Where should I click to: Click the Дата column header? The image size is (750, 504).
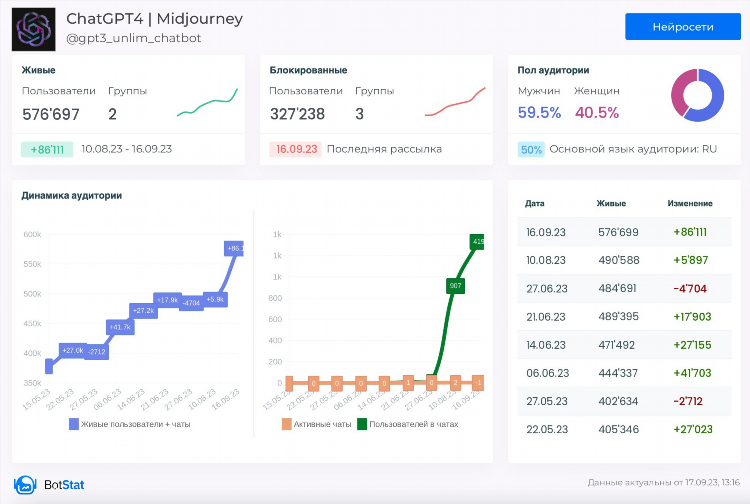click(534, 203)
